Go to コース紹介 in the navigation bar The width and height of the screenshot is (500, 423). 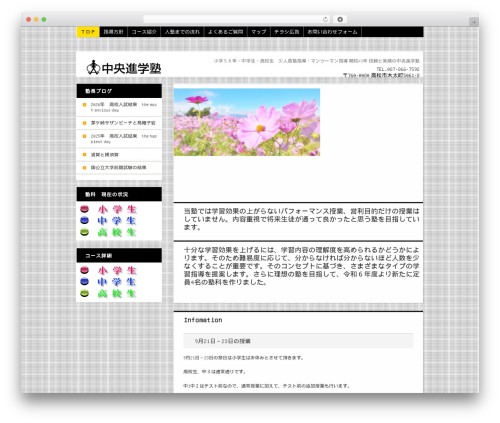pos(144,32)
